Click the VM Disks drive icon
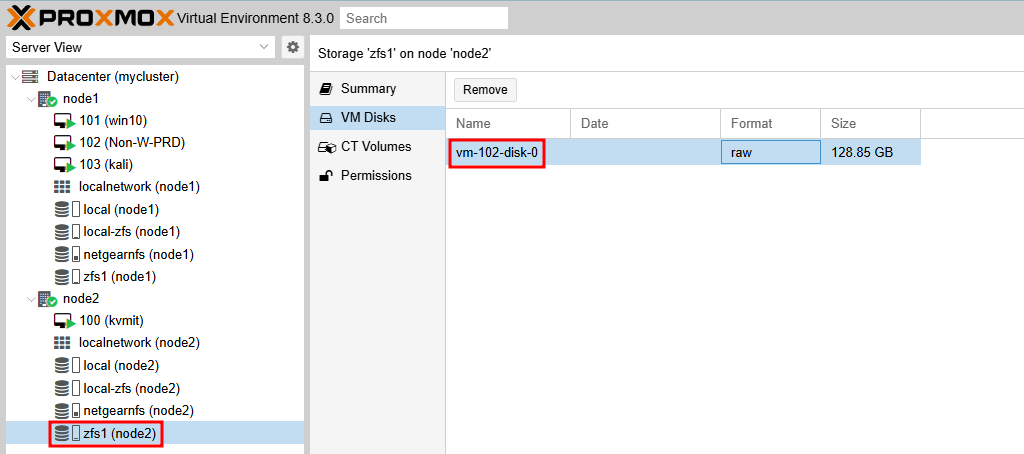 pyautogui.click(x=326, y=118)
